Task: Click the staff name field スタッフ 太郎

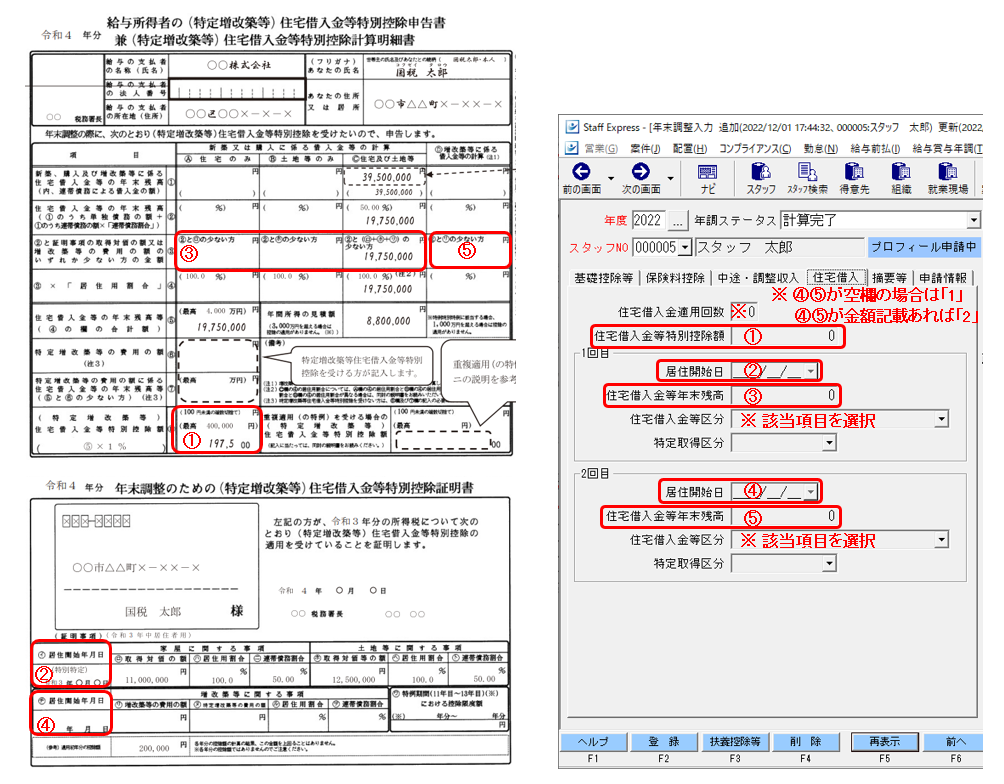Action: click(778, 247)
